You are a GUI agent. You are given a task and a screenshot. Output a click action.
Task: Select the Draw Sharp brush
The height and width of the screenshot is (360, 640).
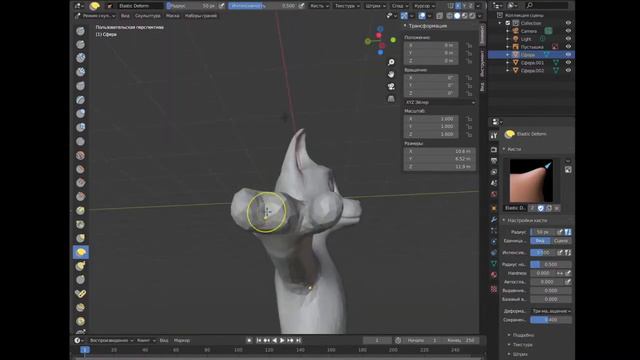point(80,44)
